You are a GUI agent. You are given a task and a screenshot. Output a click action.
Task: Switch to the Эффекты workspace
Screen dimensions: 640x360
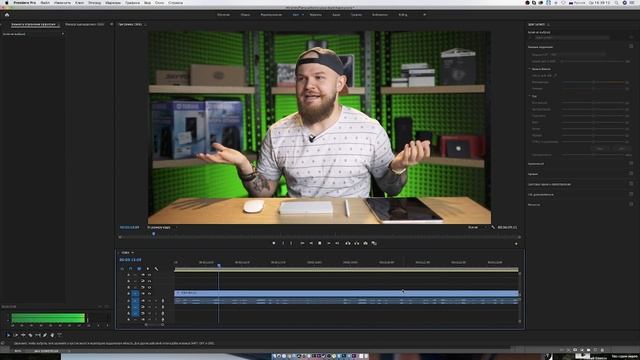point(316,15)
